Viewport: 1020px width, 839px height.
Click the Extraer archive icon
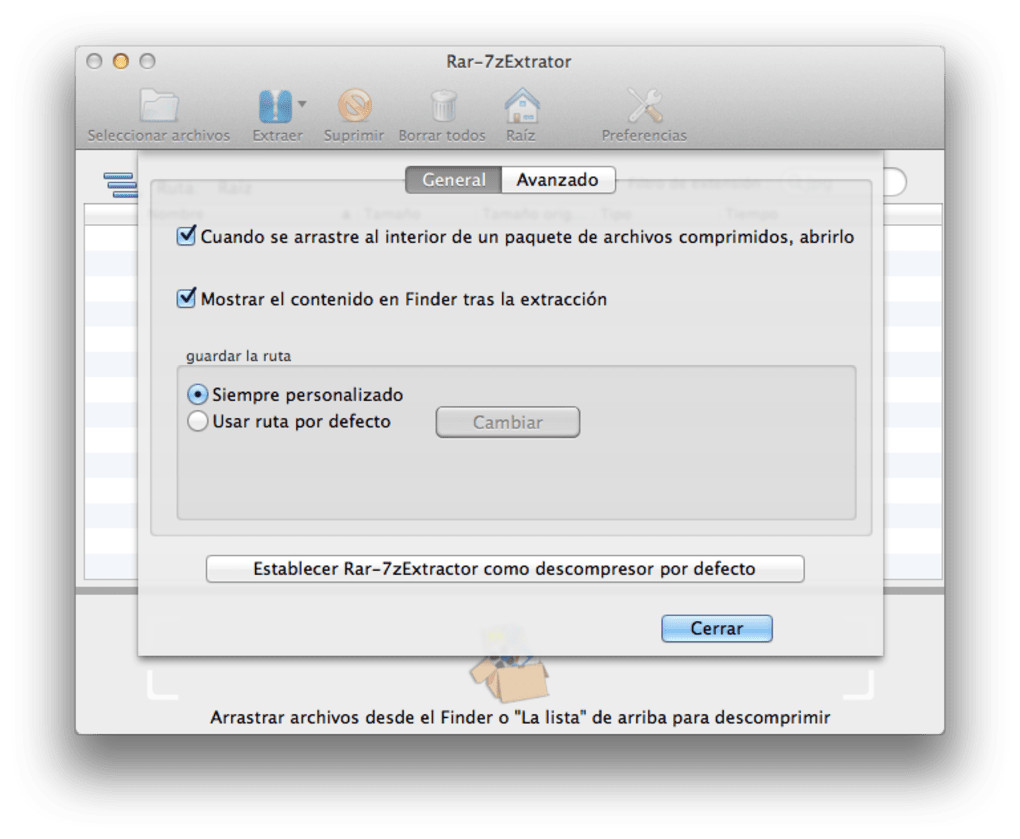(276, 106)
